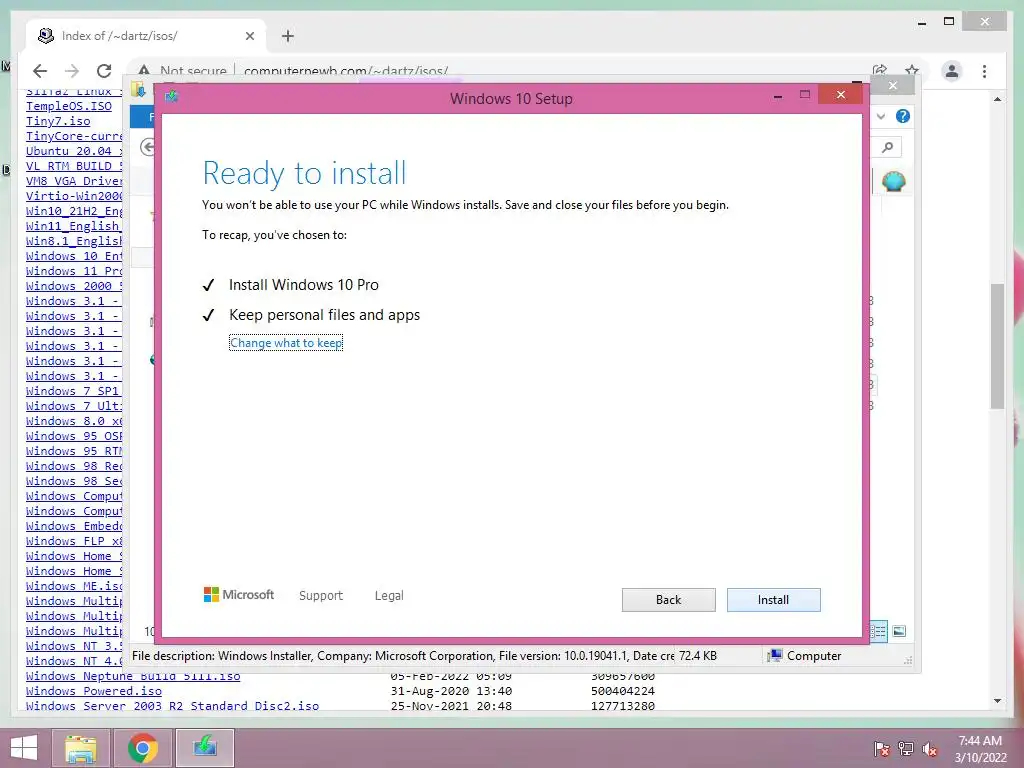Go back with the setup Back button
Image resolution: width=1024 pixels, height=768 pixels.
[x=668, y=600]
